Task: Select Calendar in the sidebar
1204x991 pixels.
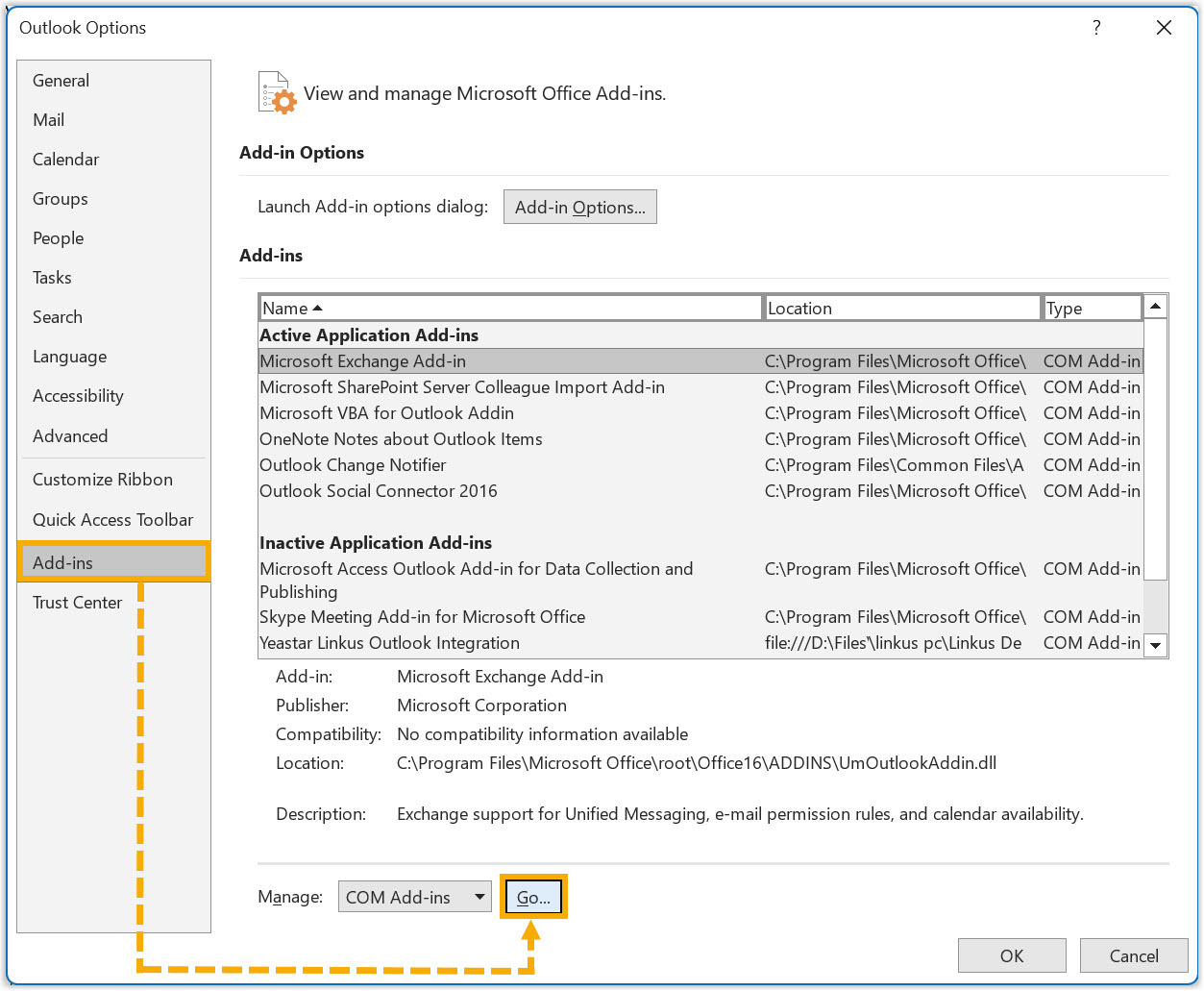Action: pos(113,160)
